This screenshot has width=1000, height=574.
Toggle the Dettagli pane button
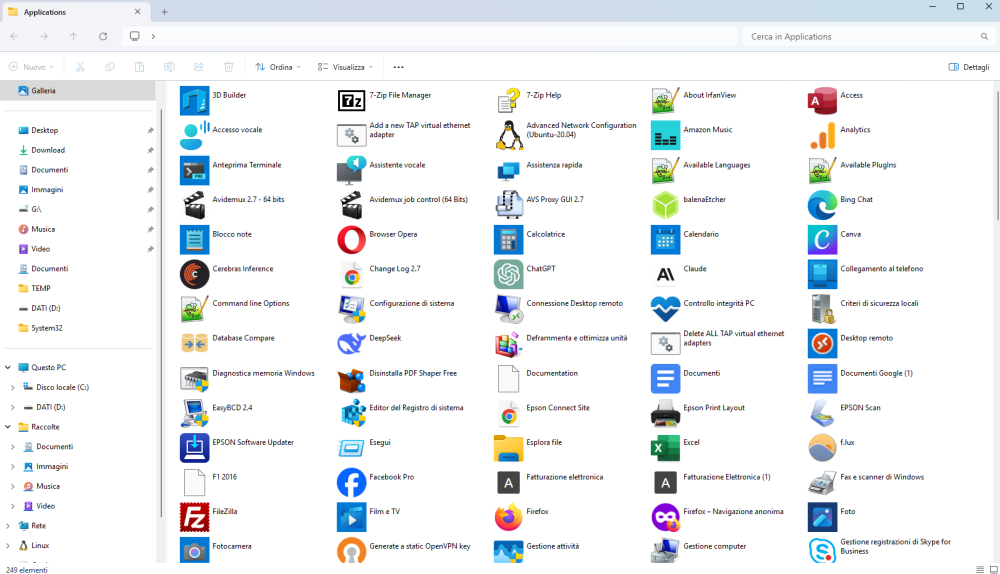[x=968, y=67]
